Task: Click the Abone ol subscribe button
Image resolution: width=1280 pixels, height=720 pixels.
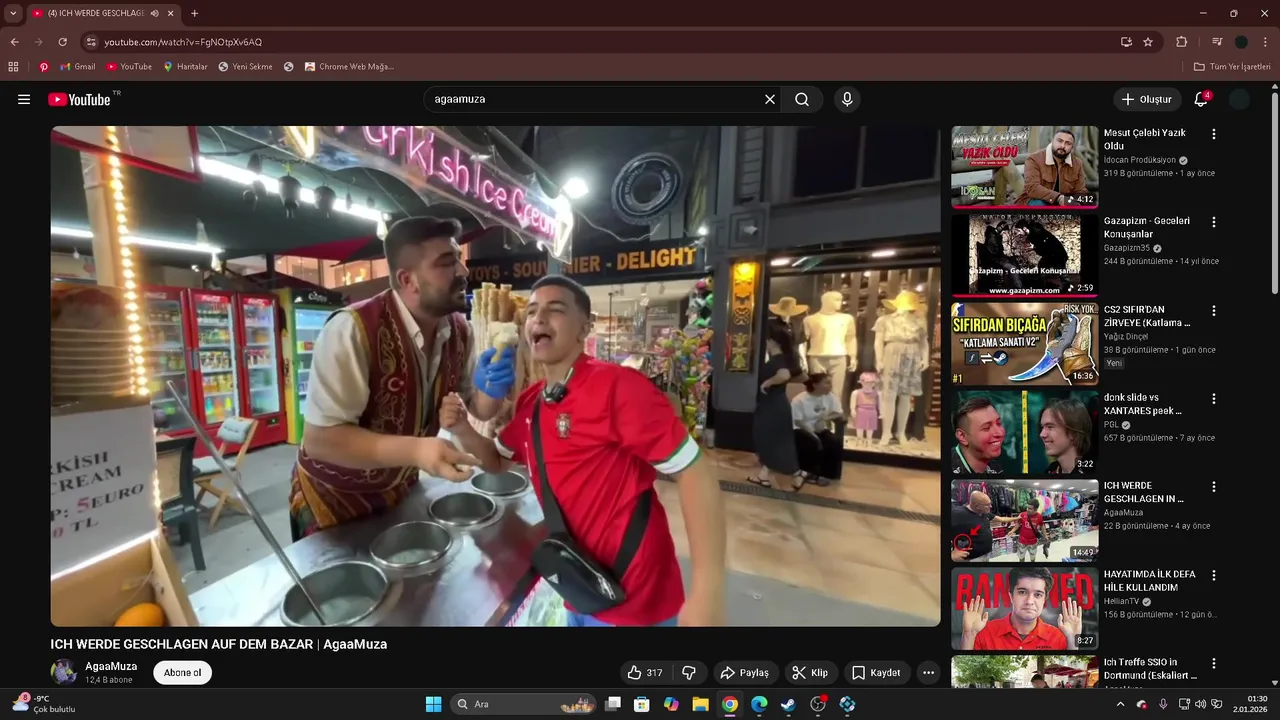Action: point(182,673)
